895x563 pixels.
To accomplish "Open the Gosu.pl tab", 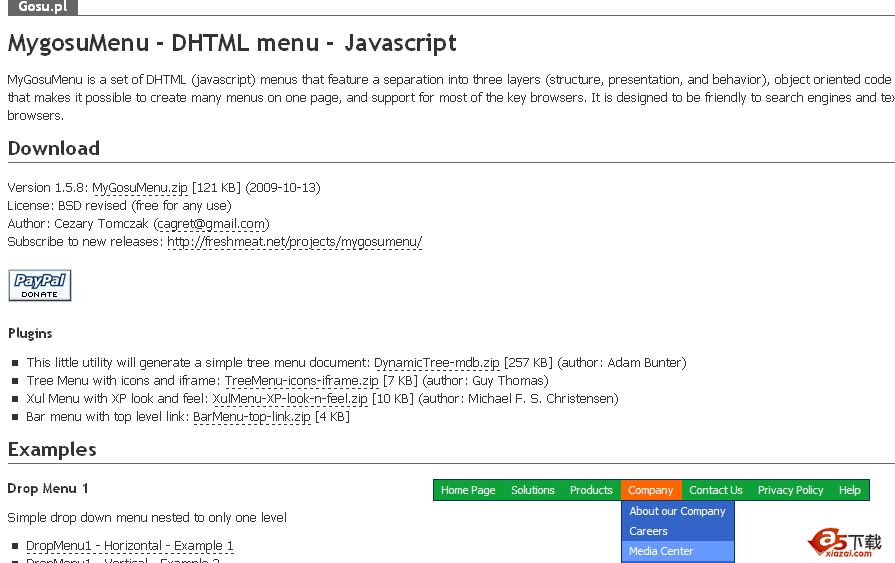I will pyautogui.click(x=43, y=7).
